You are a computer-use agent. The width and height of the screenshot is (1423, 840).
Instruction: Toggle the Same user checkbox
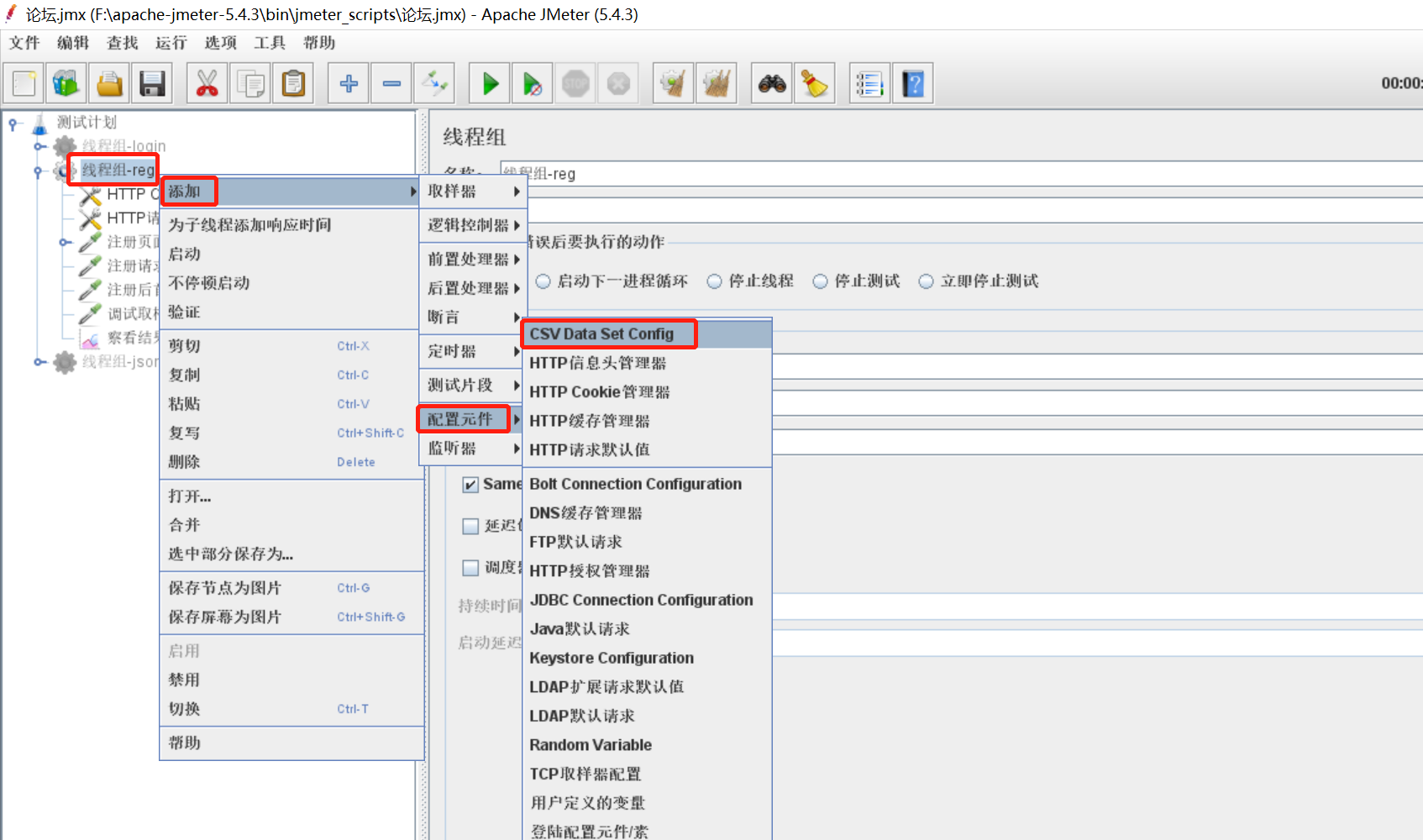coord(471,485)
